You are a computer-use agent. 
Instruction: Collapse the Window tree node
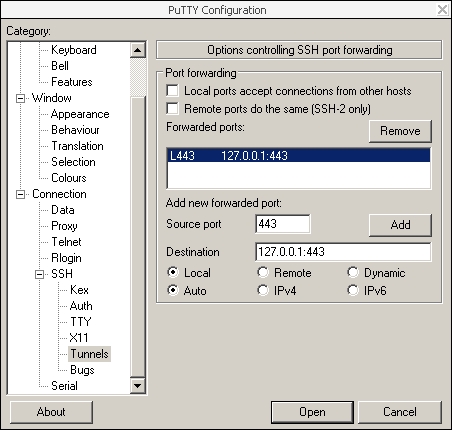(21, 98)
